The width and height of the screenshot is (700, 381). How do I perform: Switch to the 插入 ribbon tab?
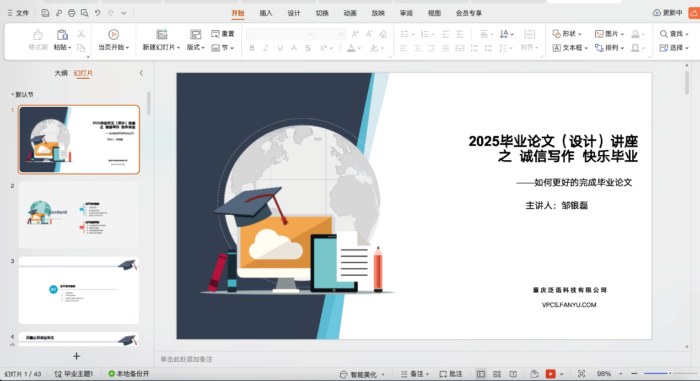(x=266, y=13)
